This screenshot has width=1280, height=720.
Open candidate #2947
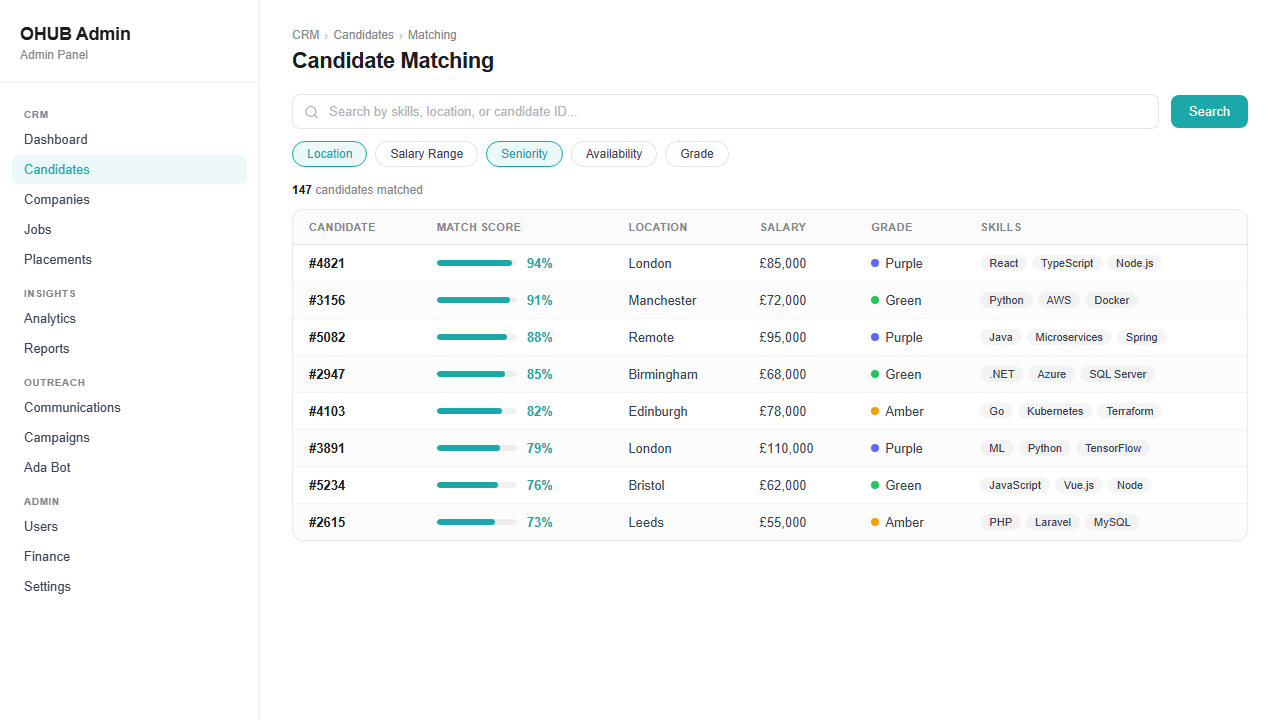pyautogui.click(x=327, y=375)
